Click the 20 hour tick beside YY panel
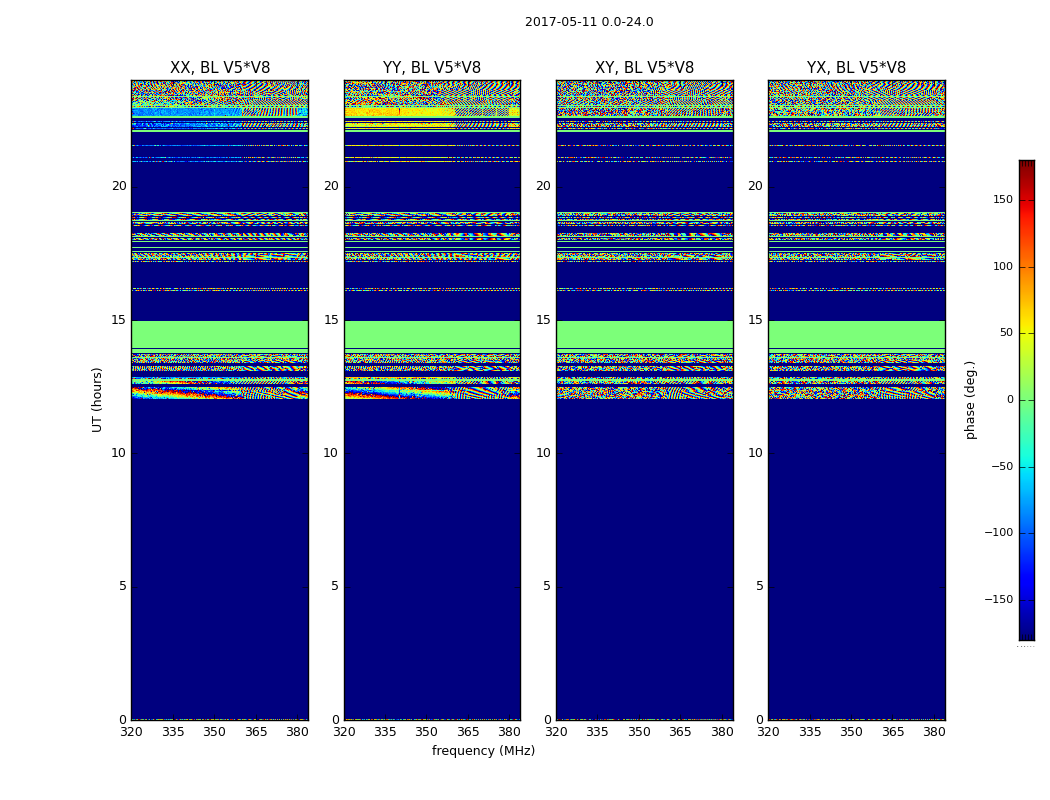The height and width of the screenshot is (800, 1050). [x=331, y=186]
